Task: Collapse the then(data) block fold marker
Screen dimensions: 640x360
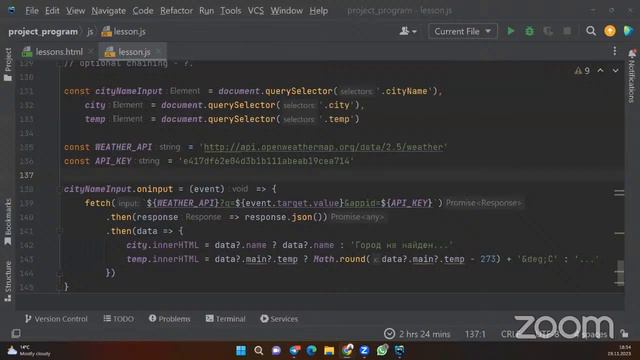Action: [x=60, y=231]
